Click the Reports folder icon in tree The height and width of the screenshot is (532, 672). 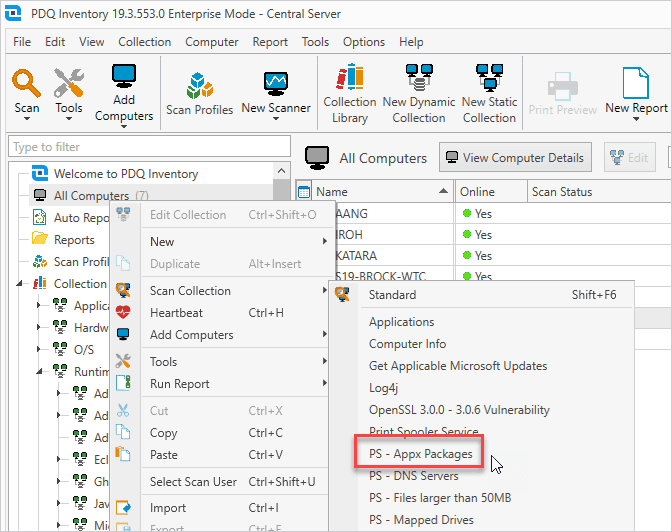tap(40, 239)
